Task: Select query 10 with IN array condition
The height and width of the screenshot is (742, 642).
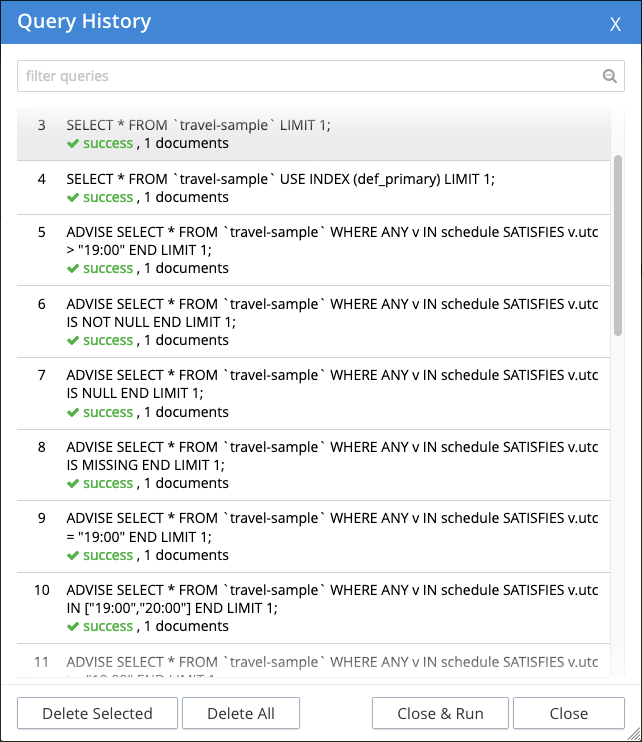Action: pyautogui.click(x=332, y=599)
